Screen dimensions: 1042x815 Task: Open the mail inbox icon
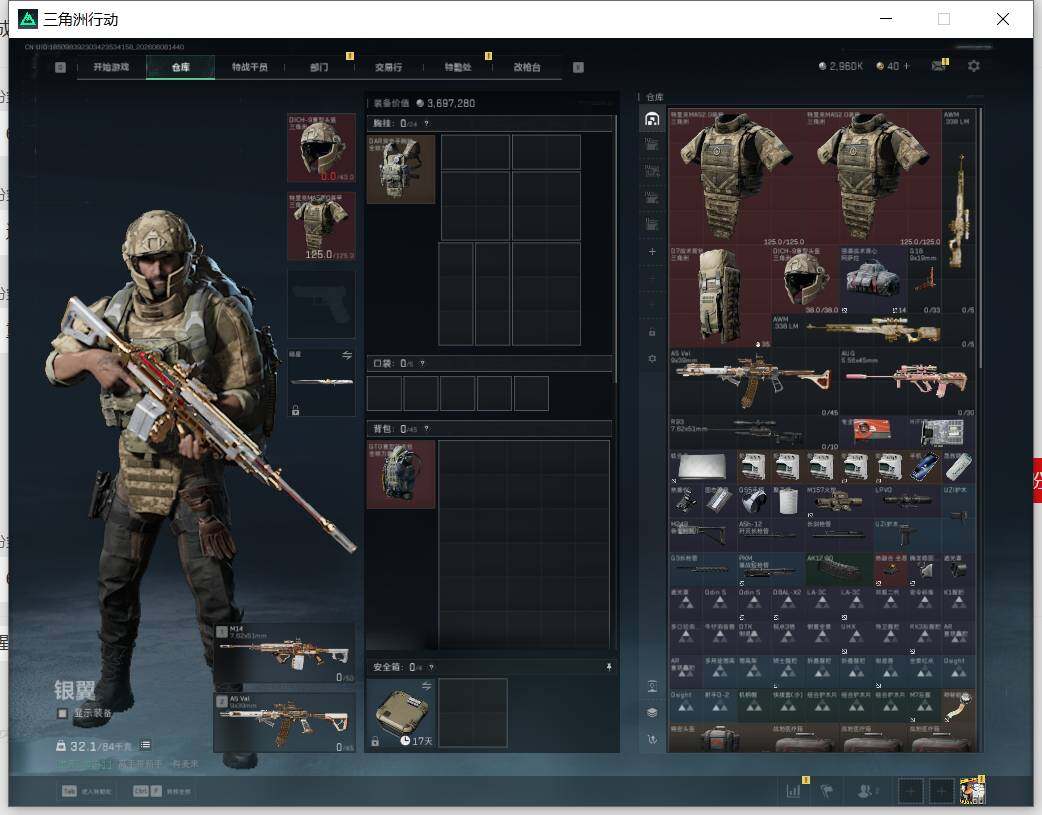pos(938,66)
